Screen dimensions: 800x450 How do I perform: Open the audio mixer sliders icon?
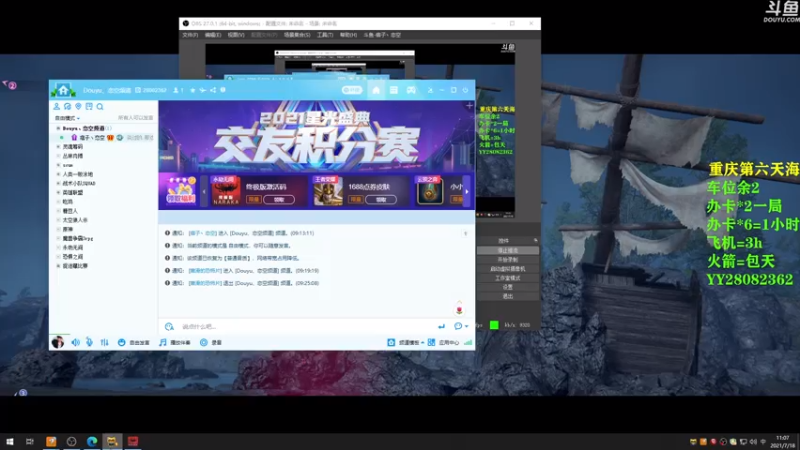(x=104, y=342)
